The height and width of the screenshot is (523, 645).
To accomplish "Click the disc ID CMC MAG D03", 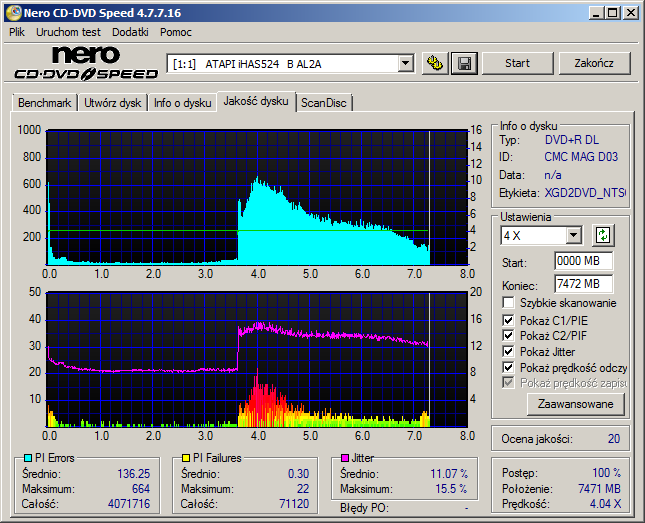I will click(581, 157).
